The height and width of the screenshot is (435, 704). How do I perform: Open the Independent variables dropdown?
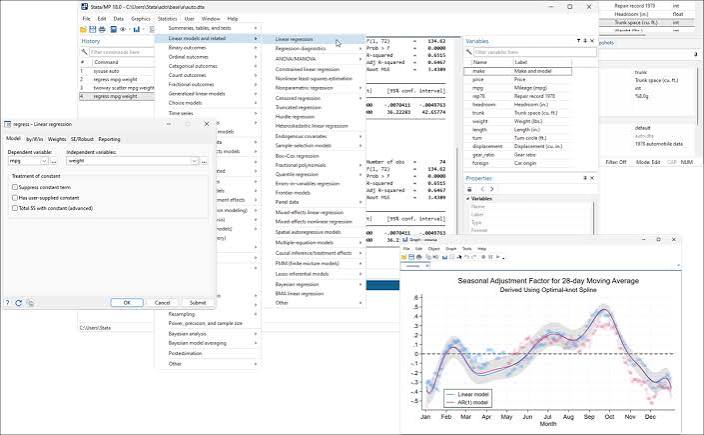pyautogui.click(x=194, y=161)
